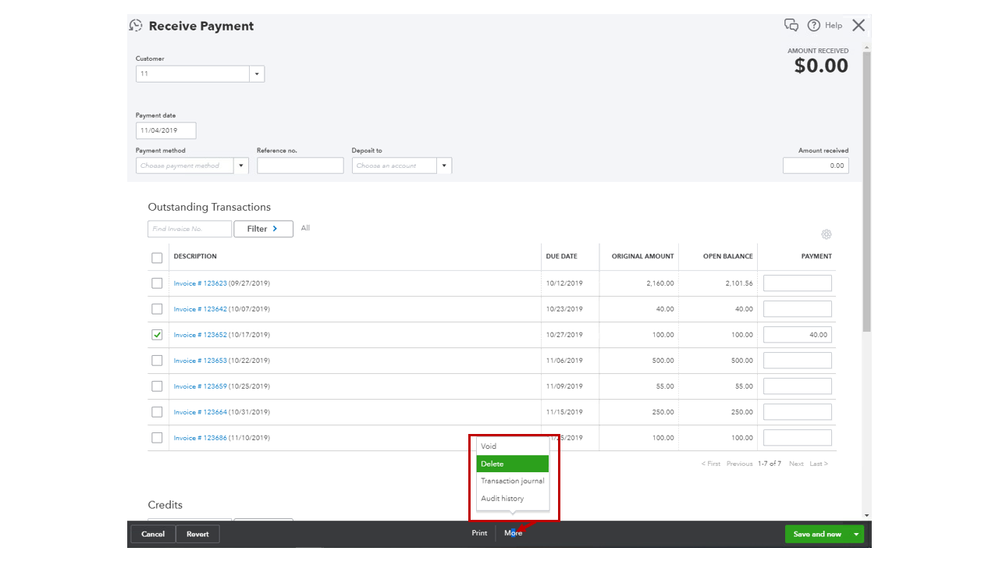Check the box for Invoice # 123659
This screenshot has height=562, width=999.
157,386
